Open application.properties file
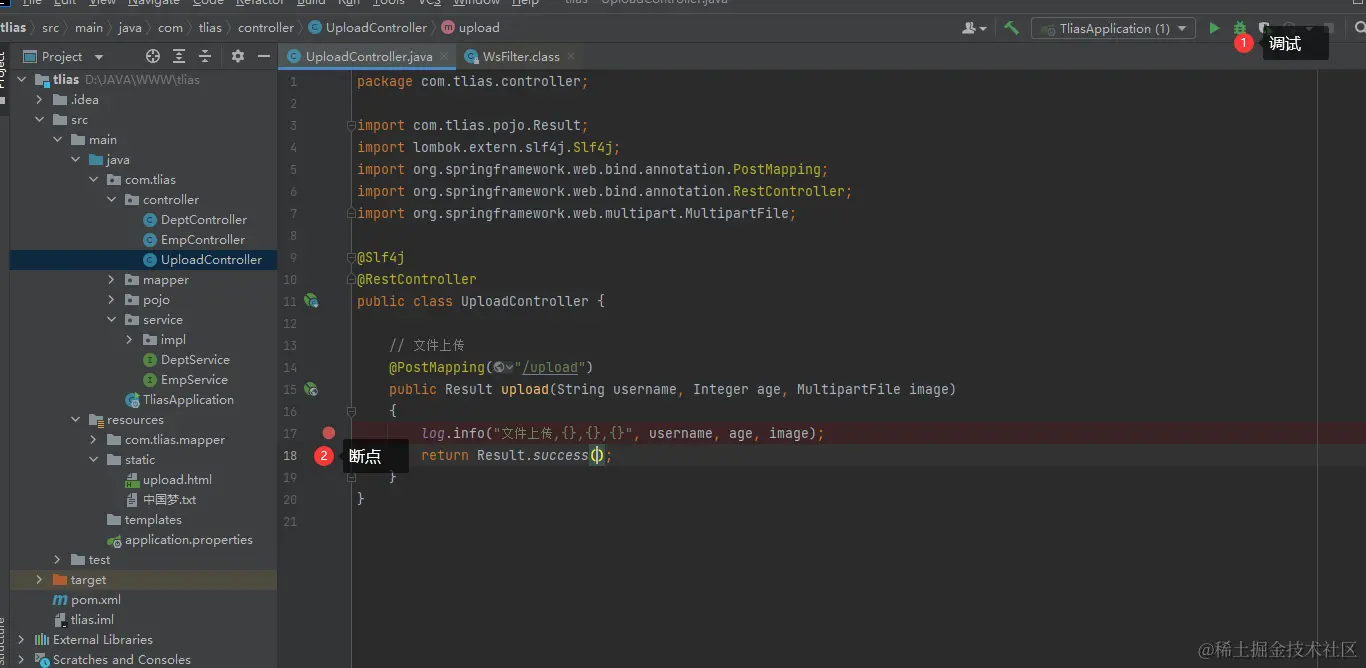The width and height of the screenshot is (1366, 668). [189, 539]
